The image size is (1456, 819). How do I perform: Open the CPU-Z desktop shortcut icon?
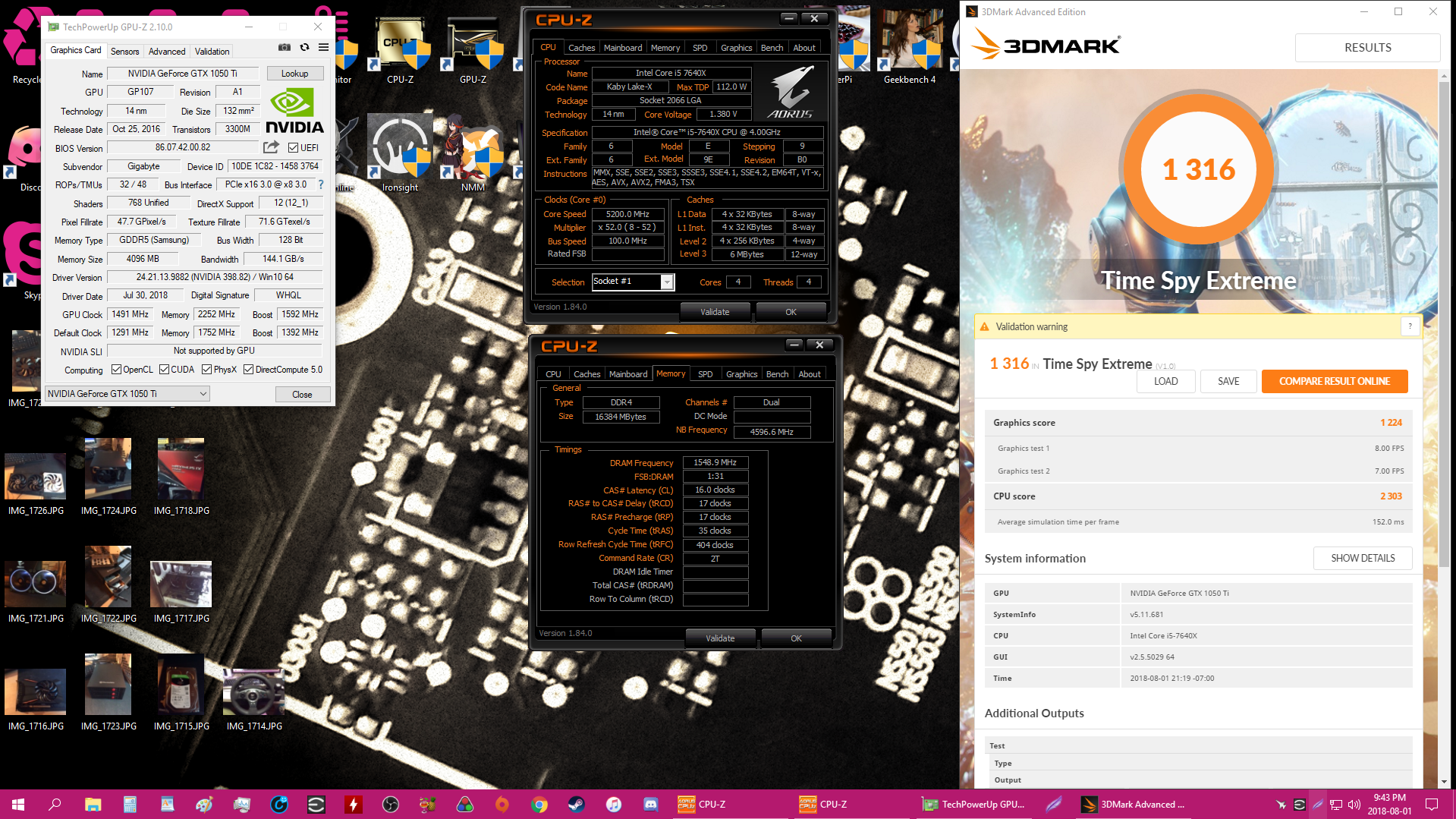tap(400, 50)
